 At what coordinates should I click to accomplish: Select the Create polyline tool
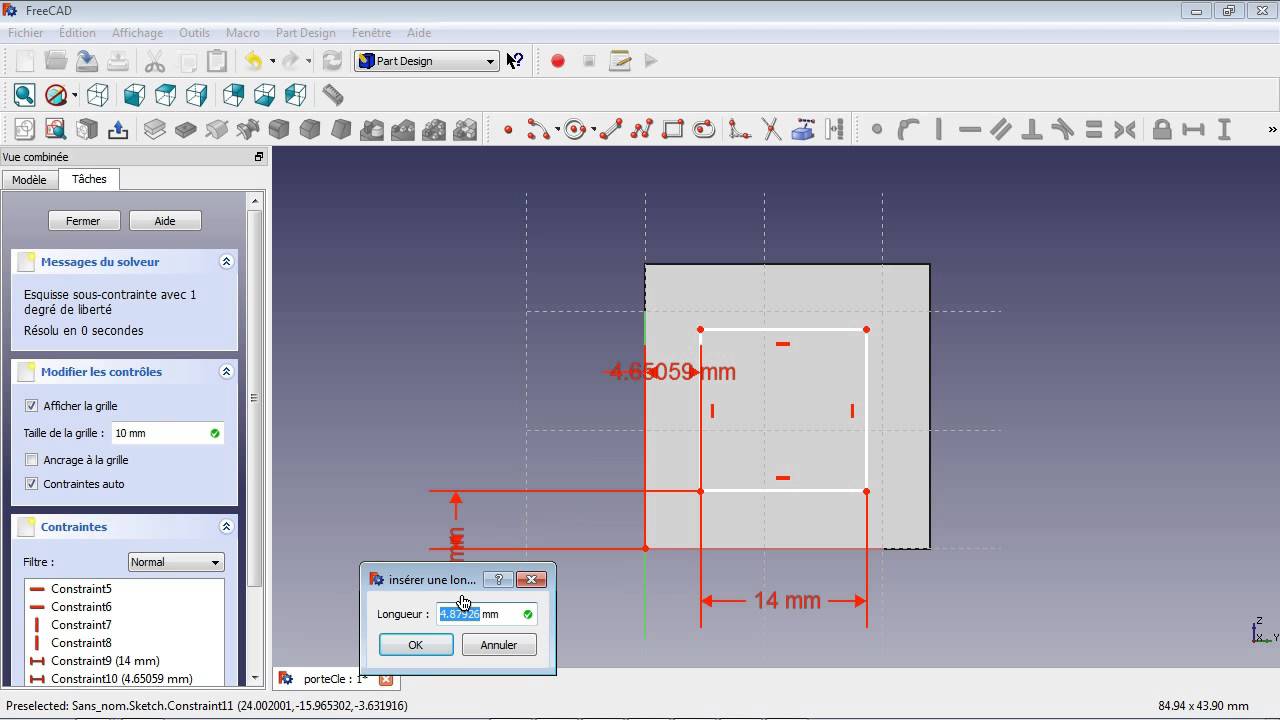pos(642,129)
